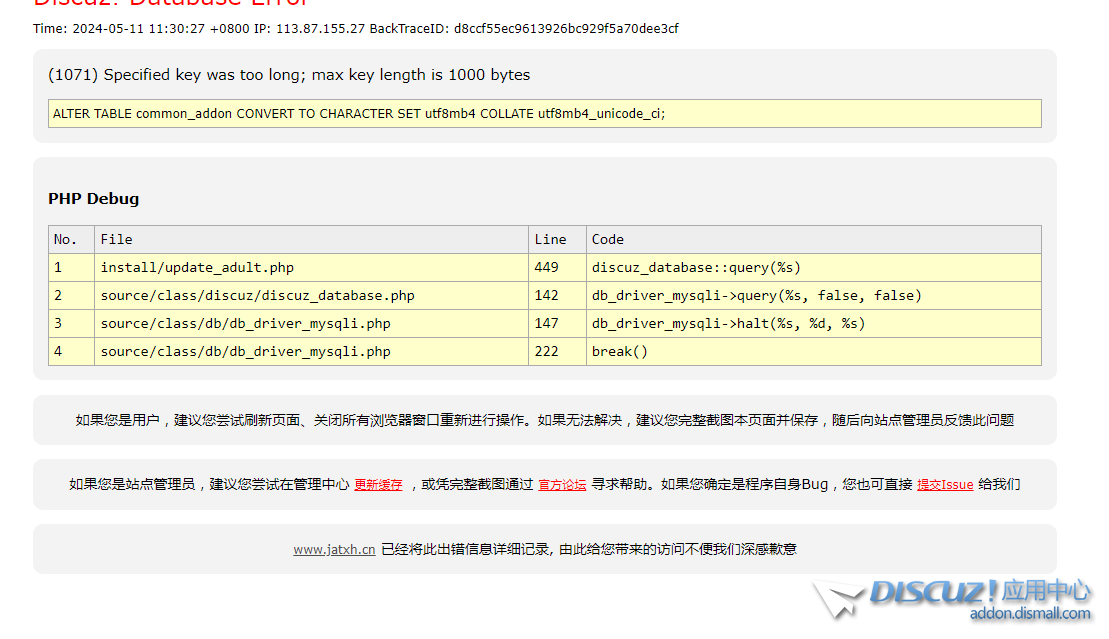Click the error 1071 key too long message
The height and width of the screenshot is (639, 1109).
(x=289, y=75)
